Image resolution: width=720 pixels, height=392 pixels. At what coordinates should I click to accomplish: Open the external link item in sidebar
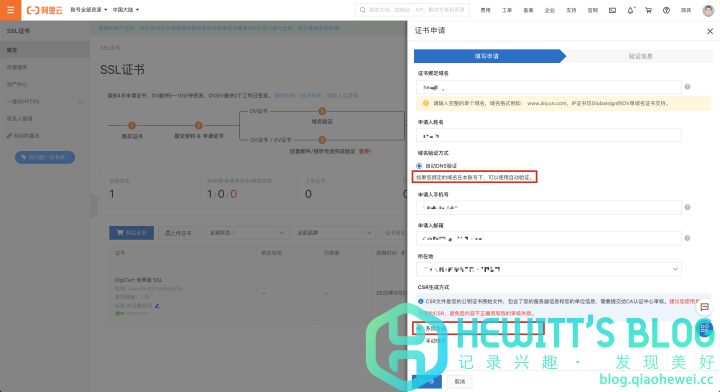[45, 135]
